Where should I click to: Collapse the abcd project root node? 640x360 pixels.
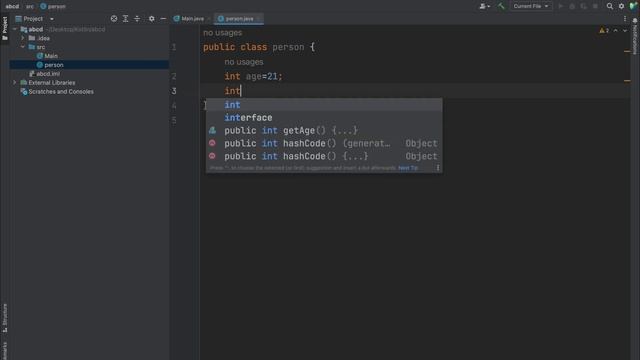pos(15,29)
